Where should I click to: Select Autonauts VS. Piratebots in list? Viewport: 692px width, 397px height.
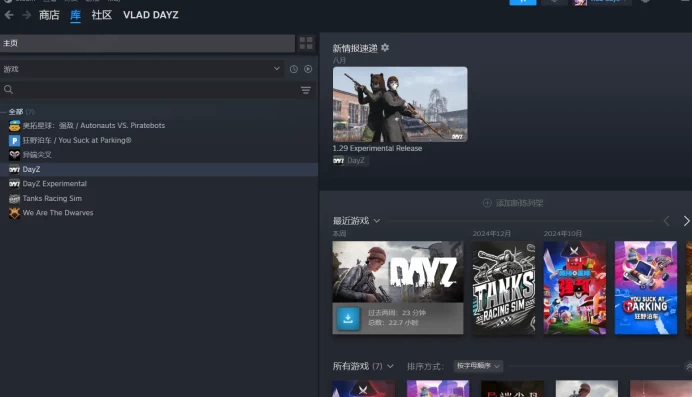(x=94, y=126)
